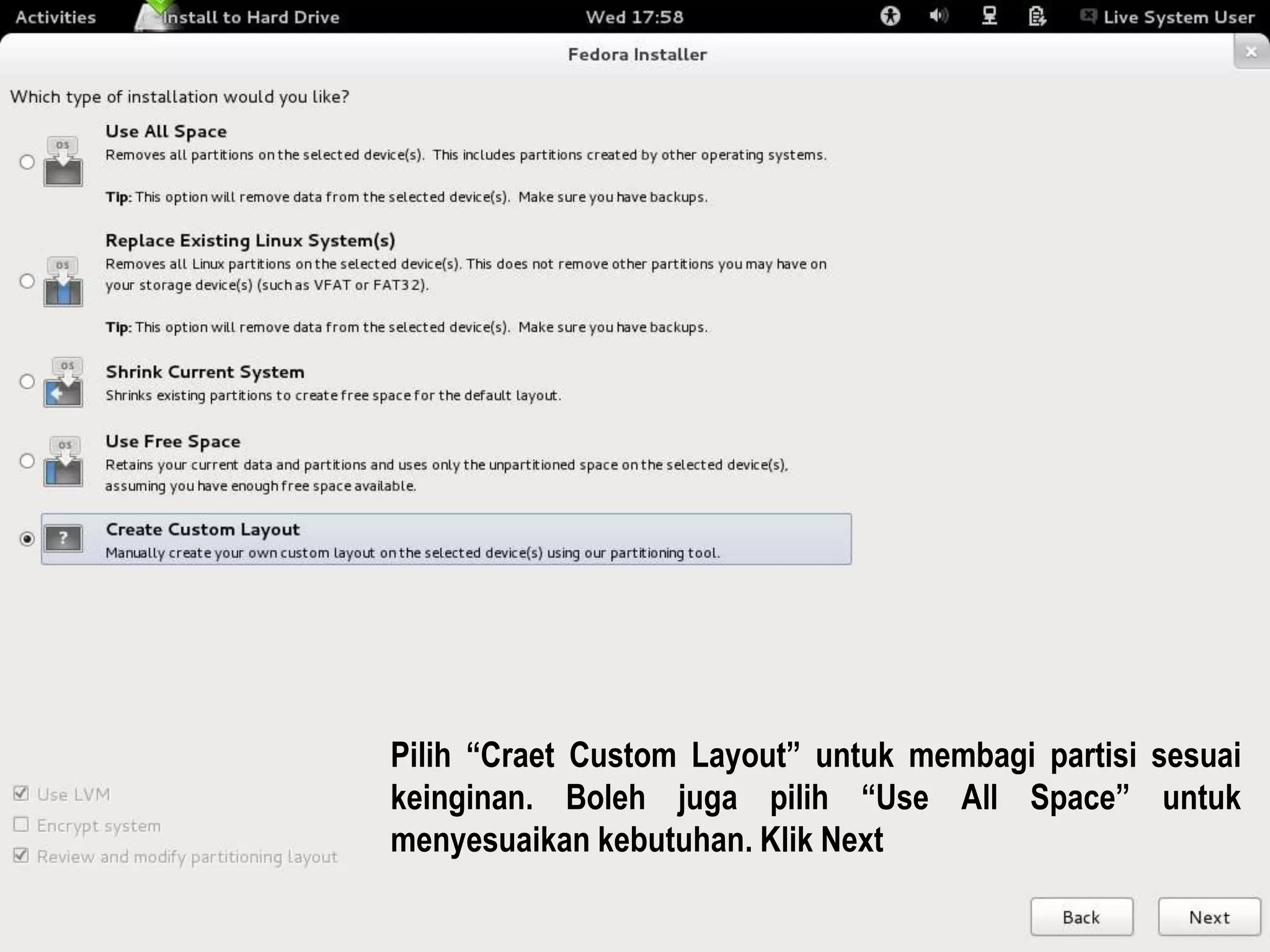This screenshot has height=952, width=1270.
Task: Click the Use All Space heading
Action: [x=166, y=131]
